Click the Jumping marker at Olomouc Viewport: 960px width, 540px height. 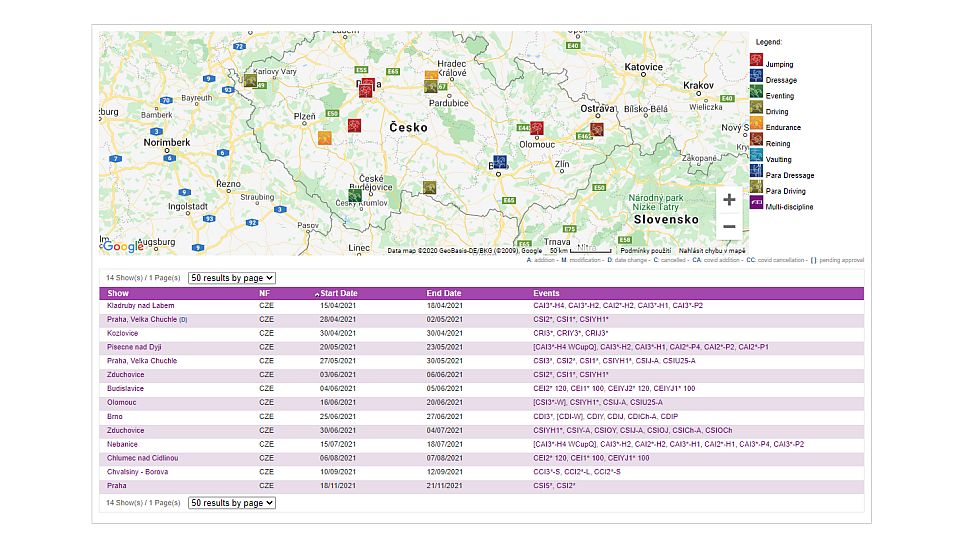537,129
